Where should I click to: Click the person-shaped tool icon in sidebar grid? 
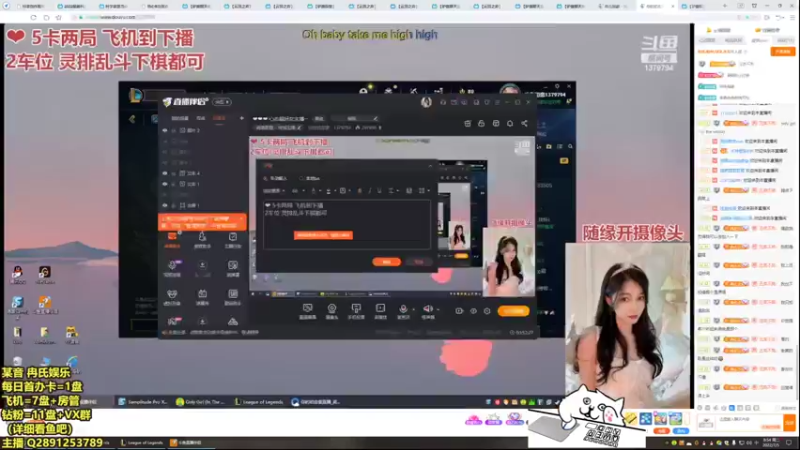[202, 239]
